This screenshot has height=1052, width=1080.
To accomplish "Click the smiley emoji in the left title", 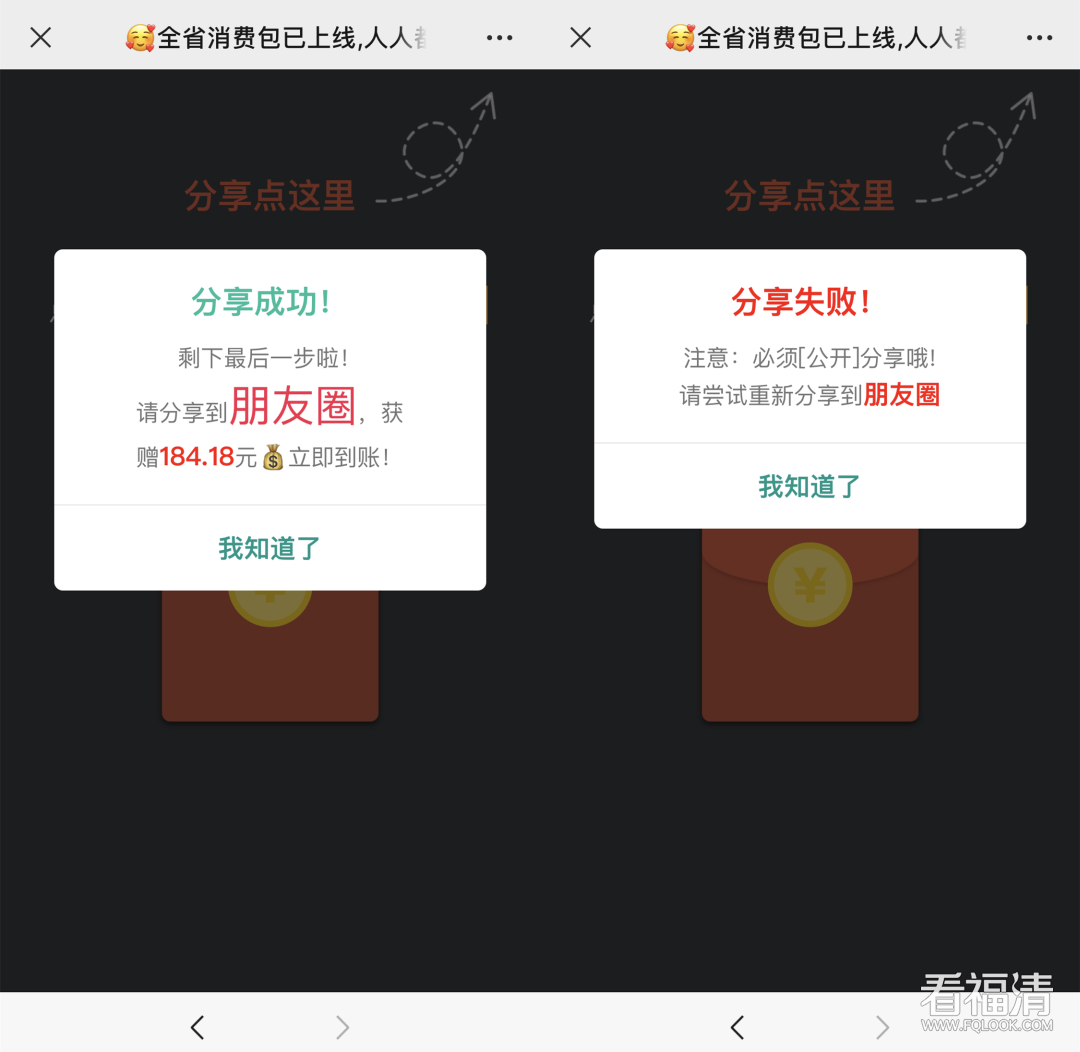I will pos(140,38).
